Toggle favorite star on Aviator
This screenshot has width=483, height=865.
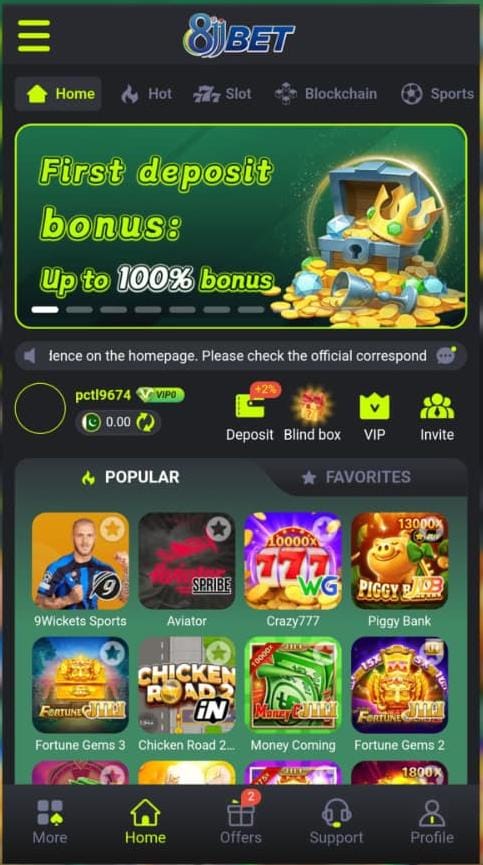(x=219, y=529)
